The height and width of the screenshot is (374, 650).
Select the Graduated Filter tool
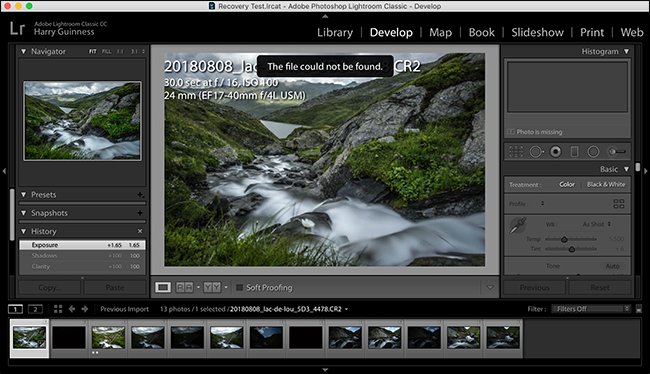(575, 152)
